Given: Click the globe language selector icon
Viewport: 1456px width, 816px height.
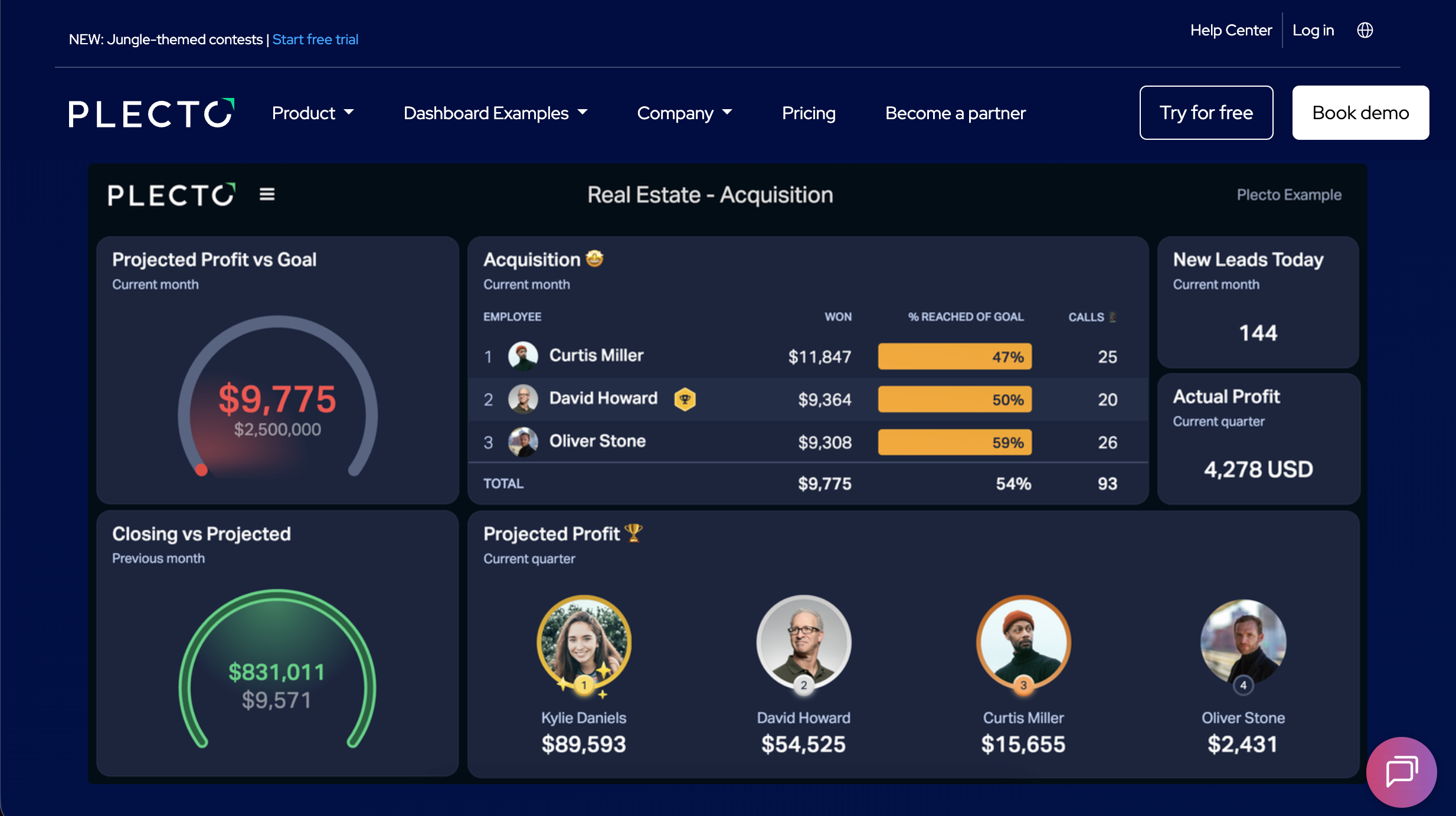Looking at the screenshot, I should [x=1365, y=30].
